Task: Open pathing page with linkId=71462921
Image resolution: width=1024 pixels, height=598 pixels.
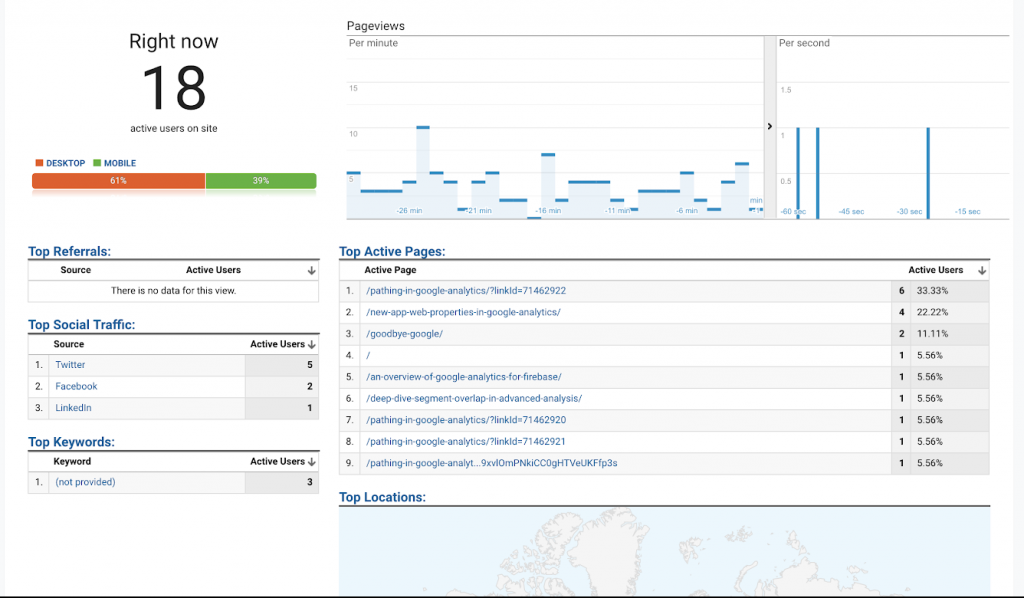Action: point(466,441)
